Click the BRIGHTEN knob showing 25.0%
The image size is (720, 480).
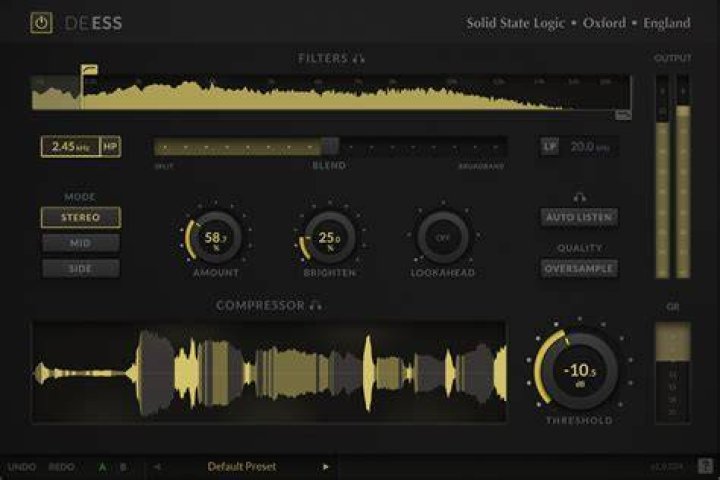(x=330, y=237)
